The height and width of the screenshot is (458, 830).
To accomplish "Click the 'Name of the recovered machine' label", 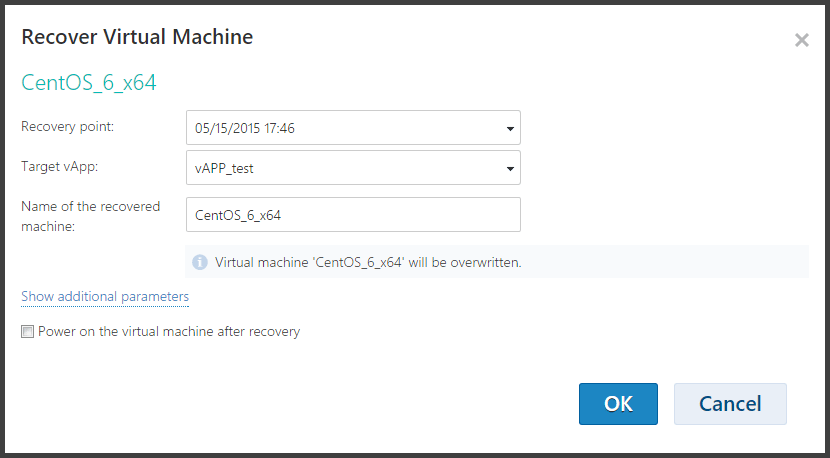I will coord(91,216).
